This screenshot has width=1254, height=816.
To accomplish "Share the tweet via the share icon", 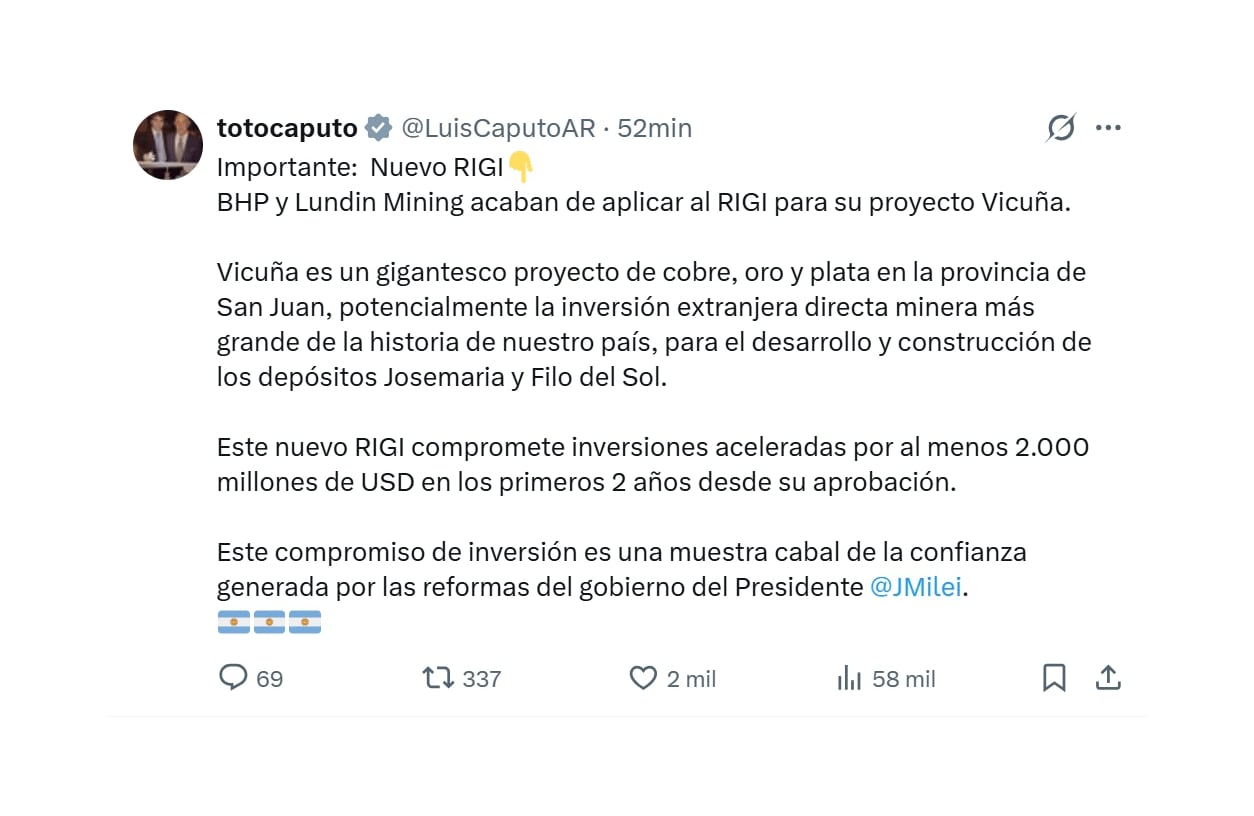I will 1109,678.
